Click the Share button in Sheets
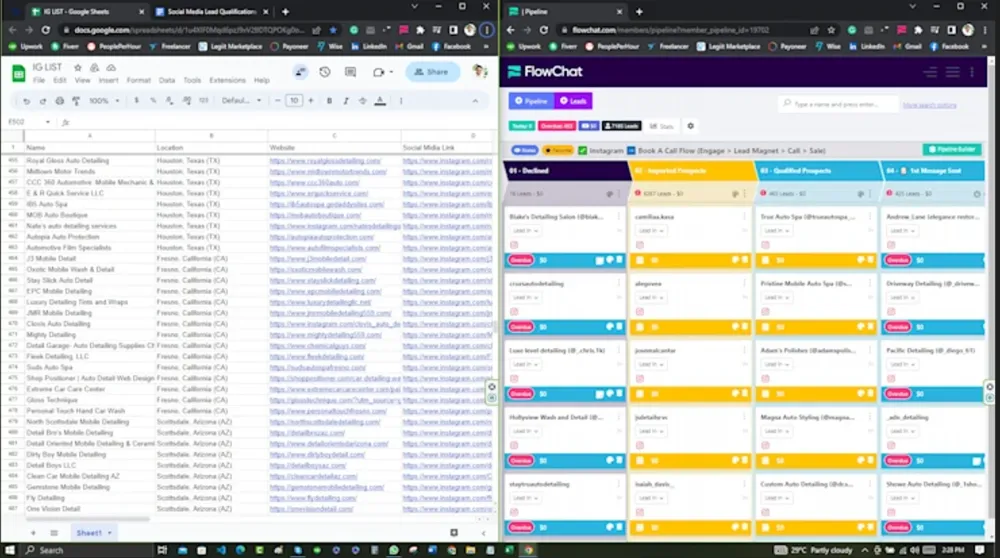The height and width of the screenshot is (558, 1000). pos(432,72)
